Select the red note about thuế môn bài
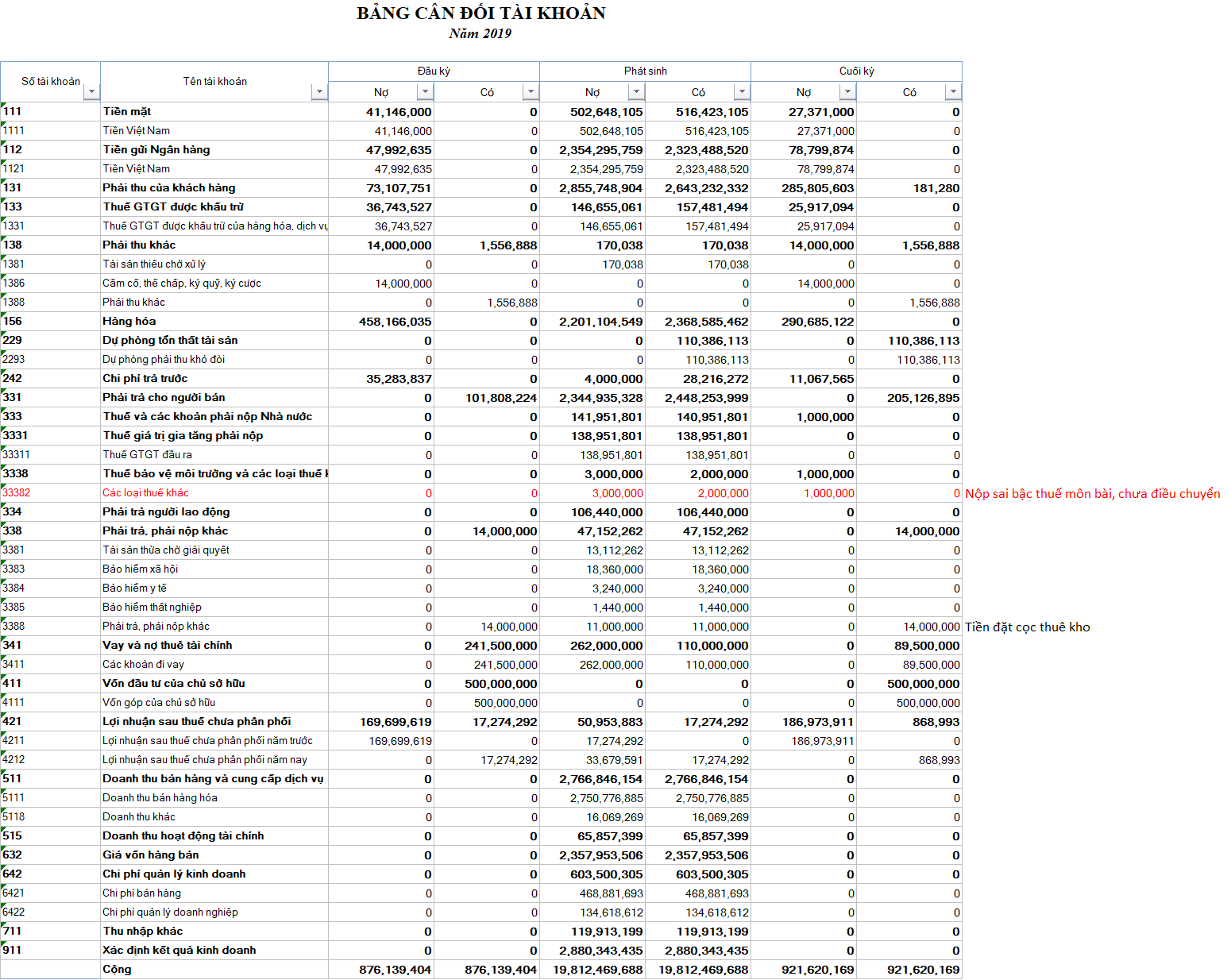This screenshot has width=1231, height=980. tap(1092, 494)
